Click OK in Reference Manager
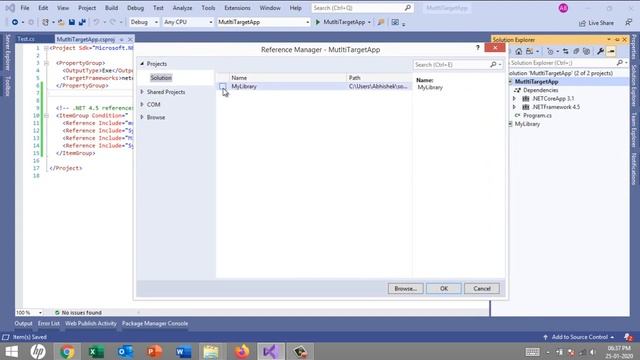640x360 pixels. pyautogui.click(x=444, y=289)
